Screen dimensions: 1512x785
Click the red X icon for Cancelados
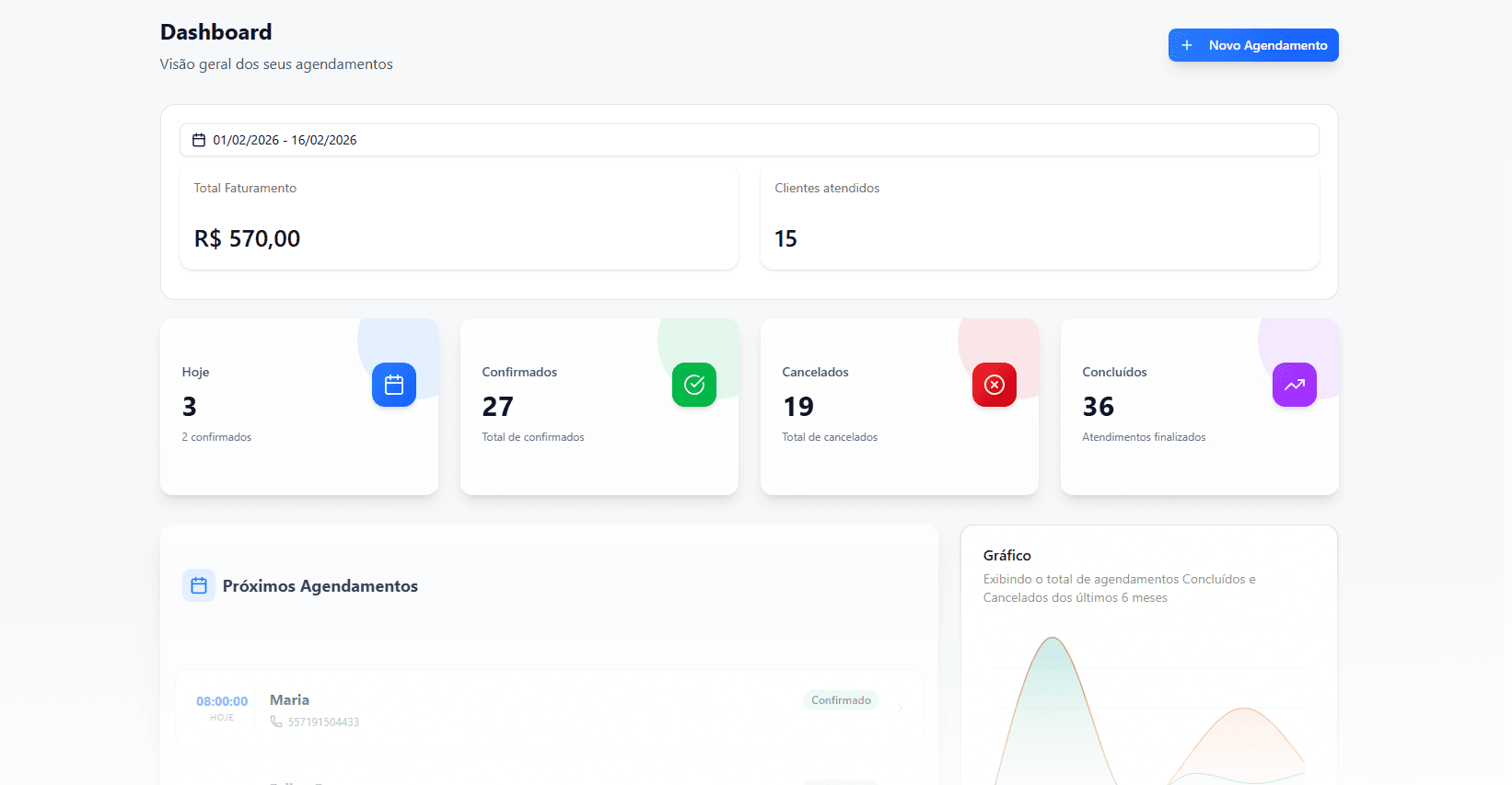(994, 385)
